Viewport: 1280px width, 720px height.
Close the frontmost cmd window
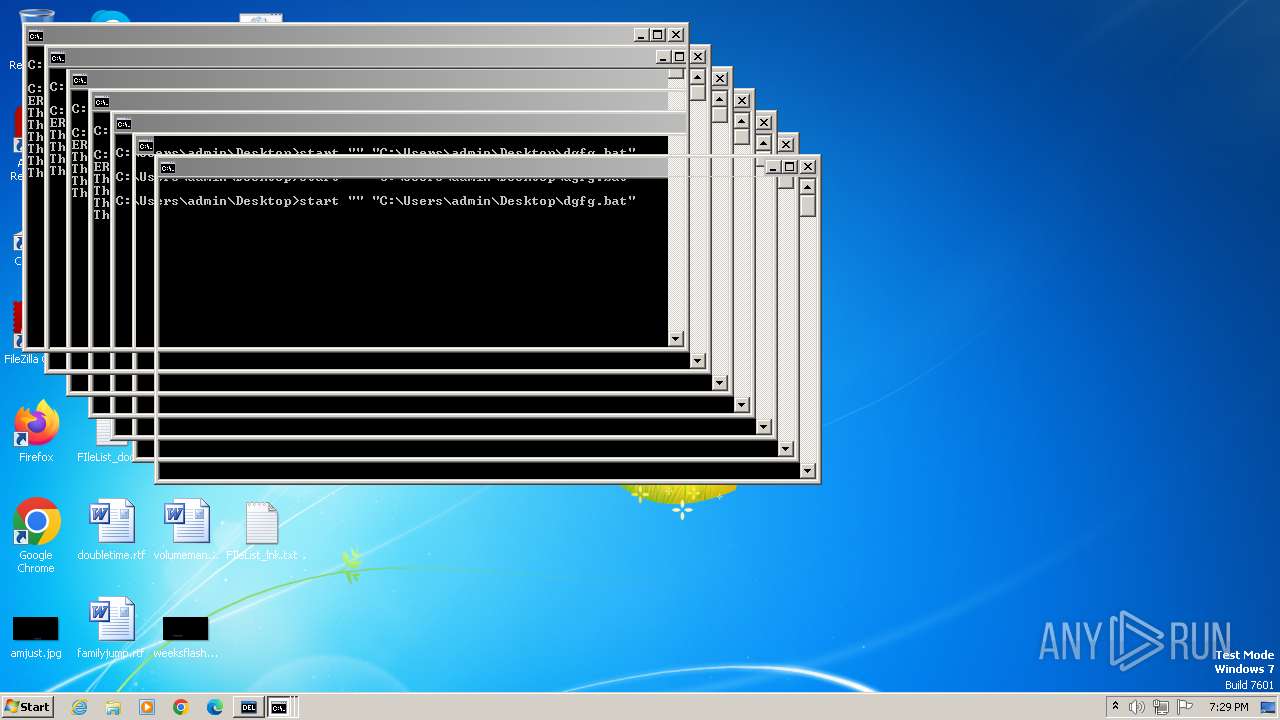[x=809, y=167]
